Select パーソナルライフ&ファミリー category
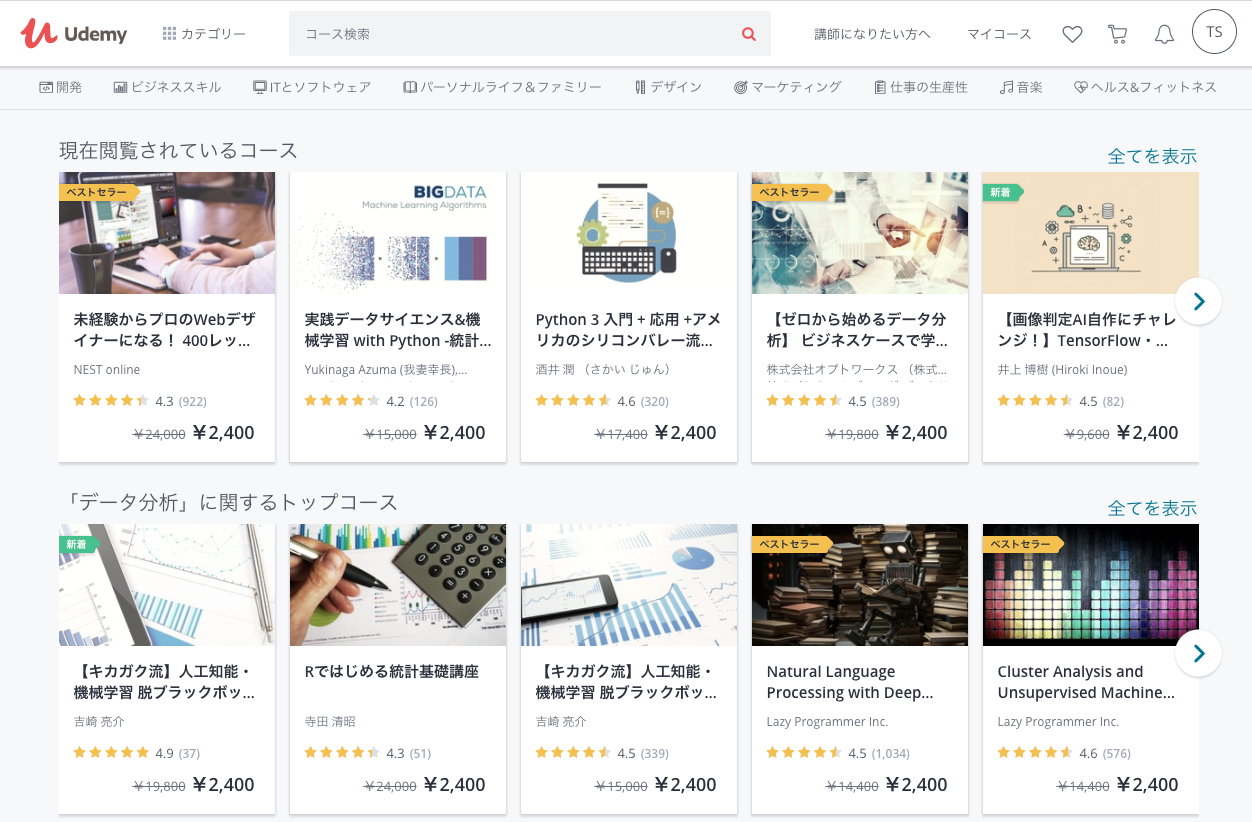The image size is (1252, 822). pyautogui.click(x=502, y=87)
